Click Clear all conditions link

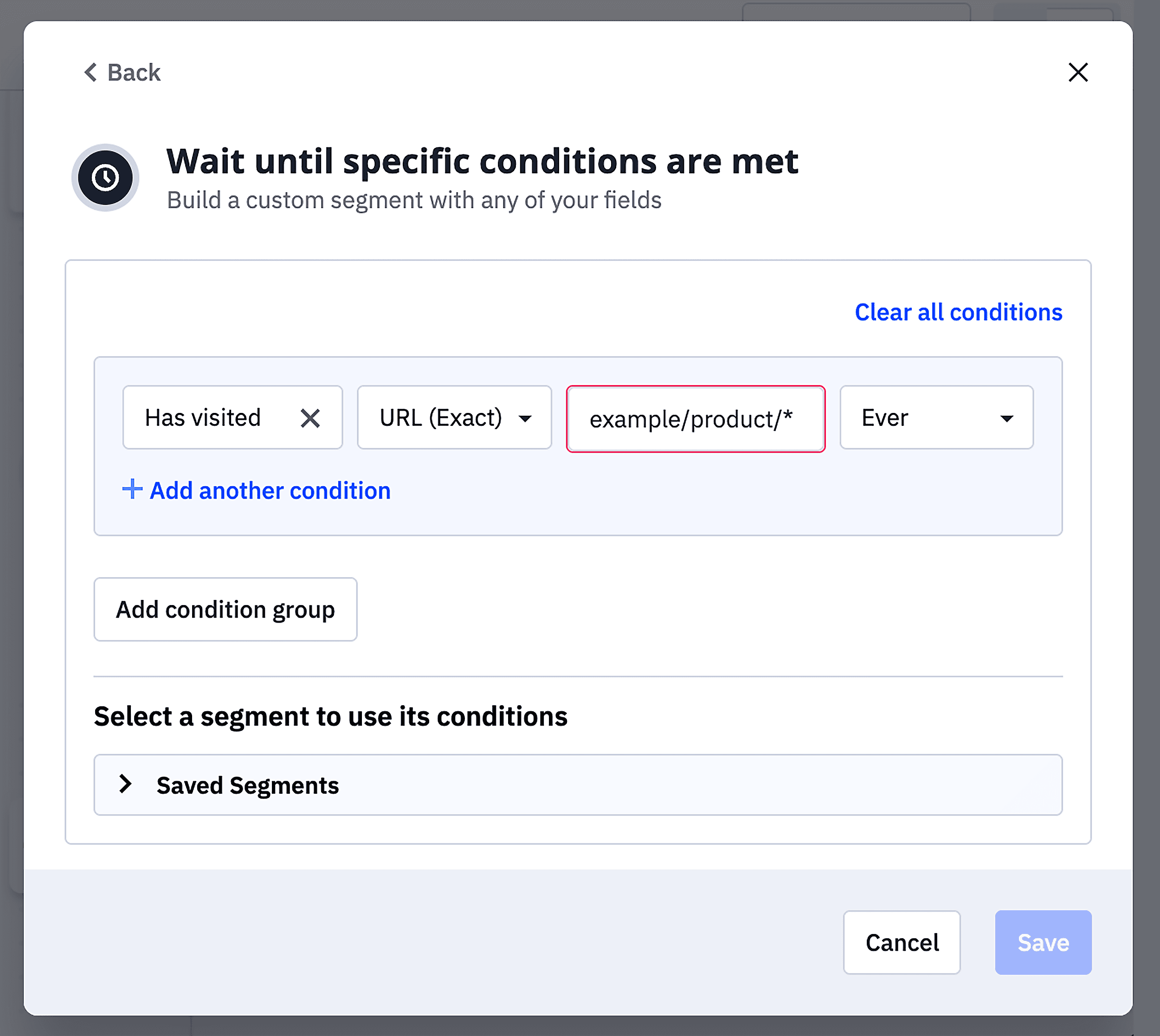958,312
